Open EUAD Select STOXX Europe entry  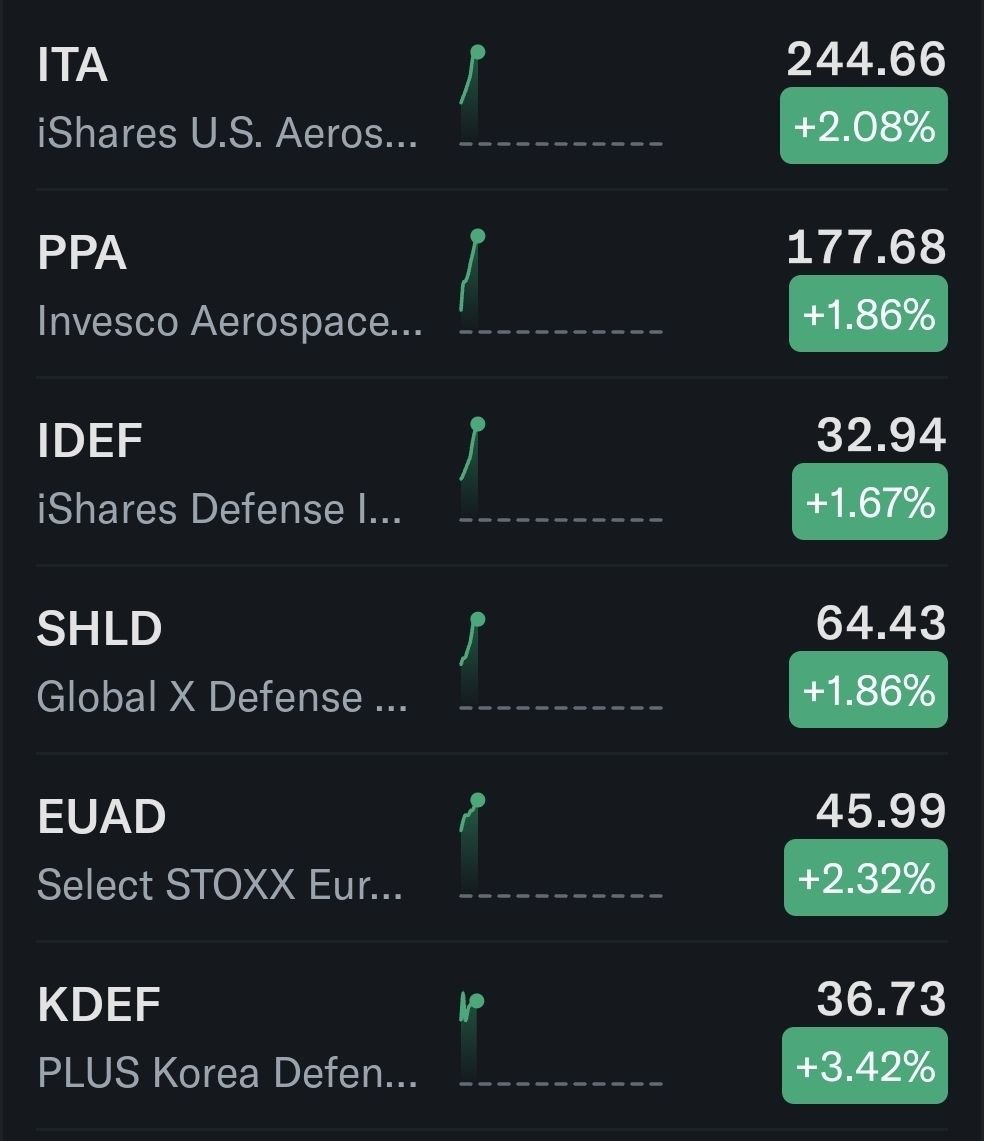click(492, 848)
